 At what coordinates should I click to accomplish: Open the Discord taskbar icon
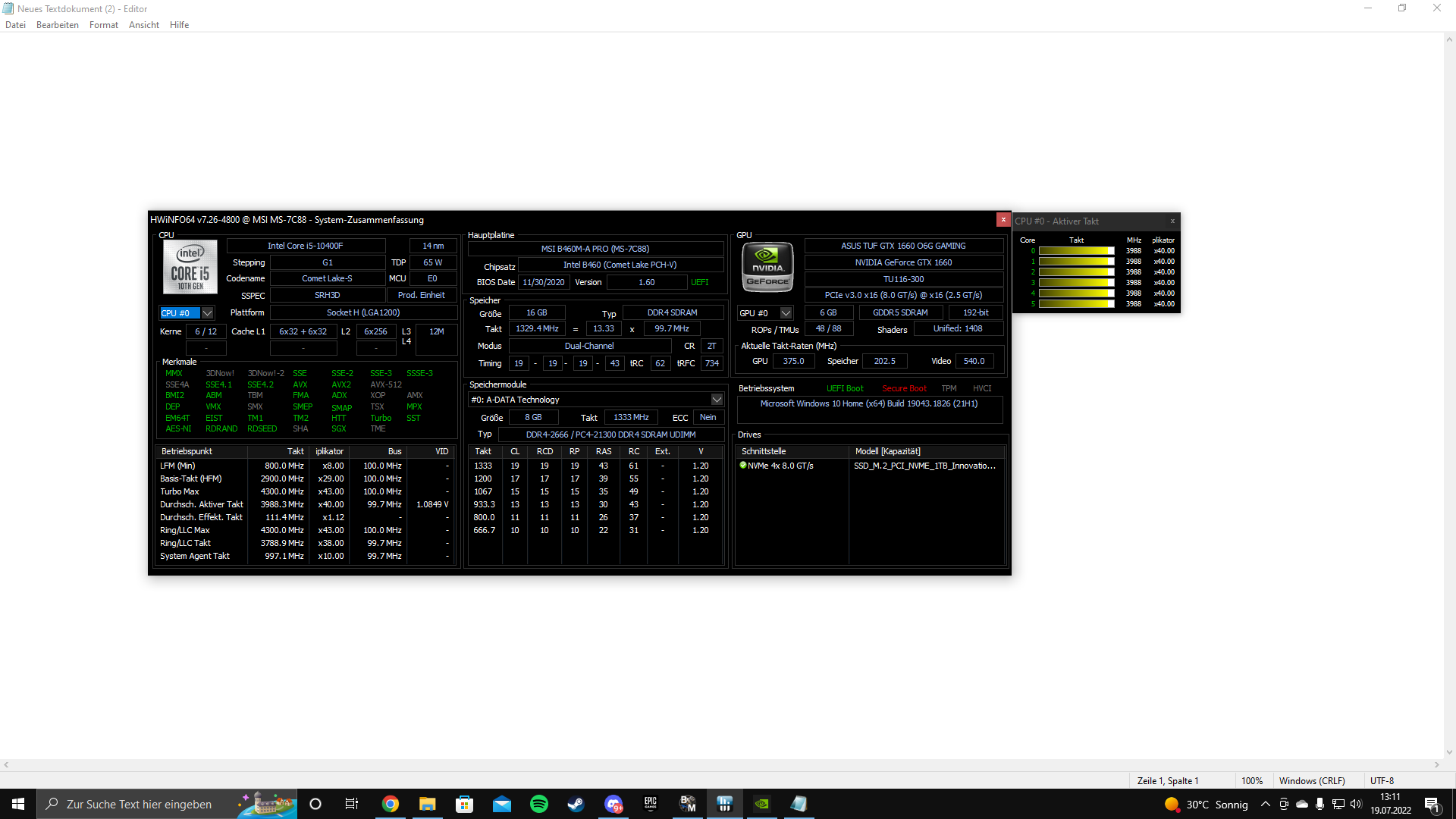pos(613,804)
